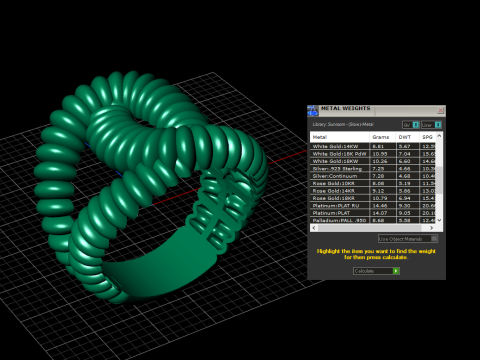Click the 9.12 grams cell
Image resolution: width=480 pixels, height=360 pixels.
pos(383,191)
